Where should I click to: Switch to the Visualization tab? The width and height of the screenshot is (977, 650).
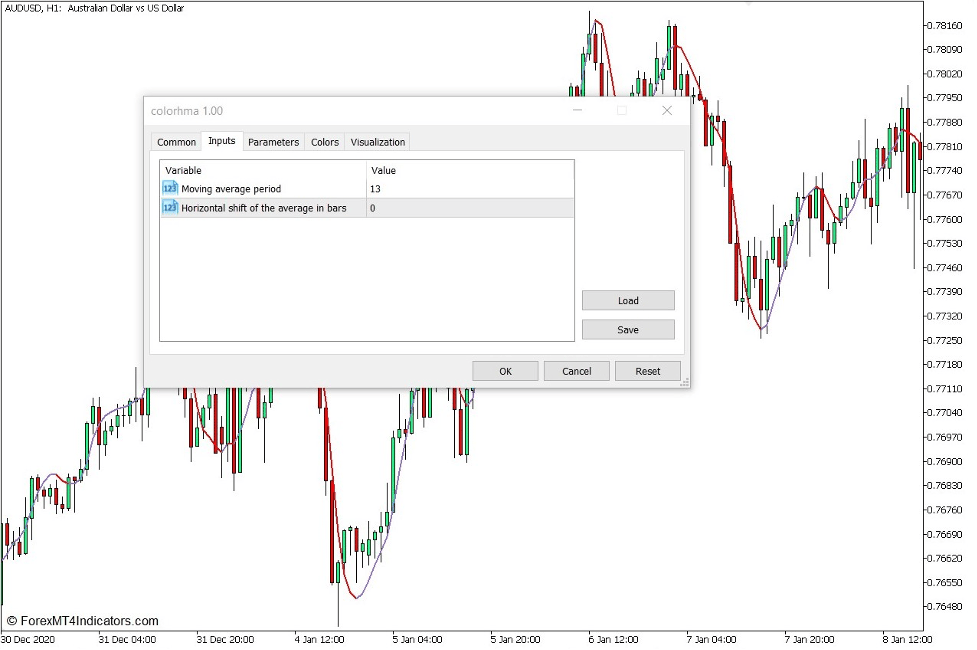pyautogui.click(x=377, y=141)
